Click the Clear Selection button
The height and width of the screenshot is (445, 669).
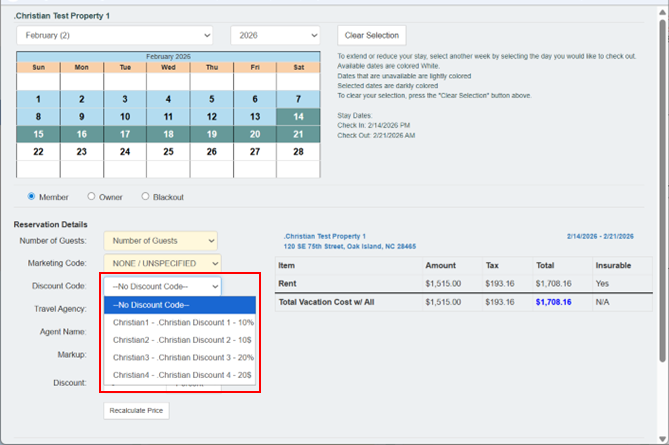coord(371,35)
